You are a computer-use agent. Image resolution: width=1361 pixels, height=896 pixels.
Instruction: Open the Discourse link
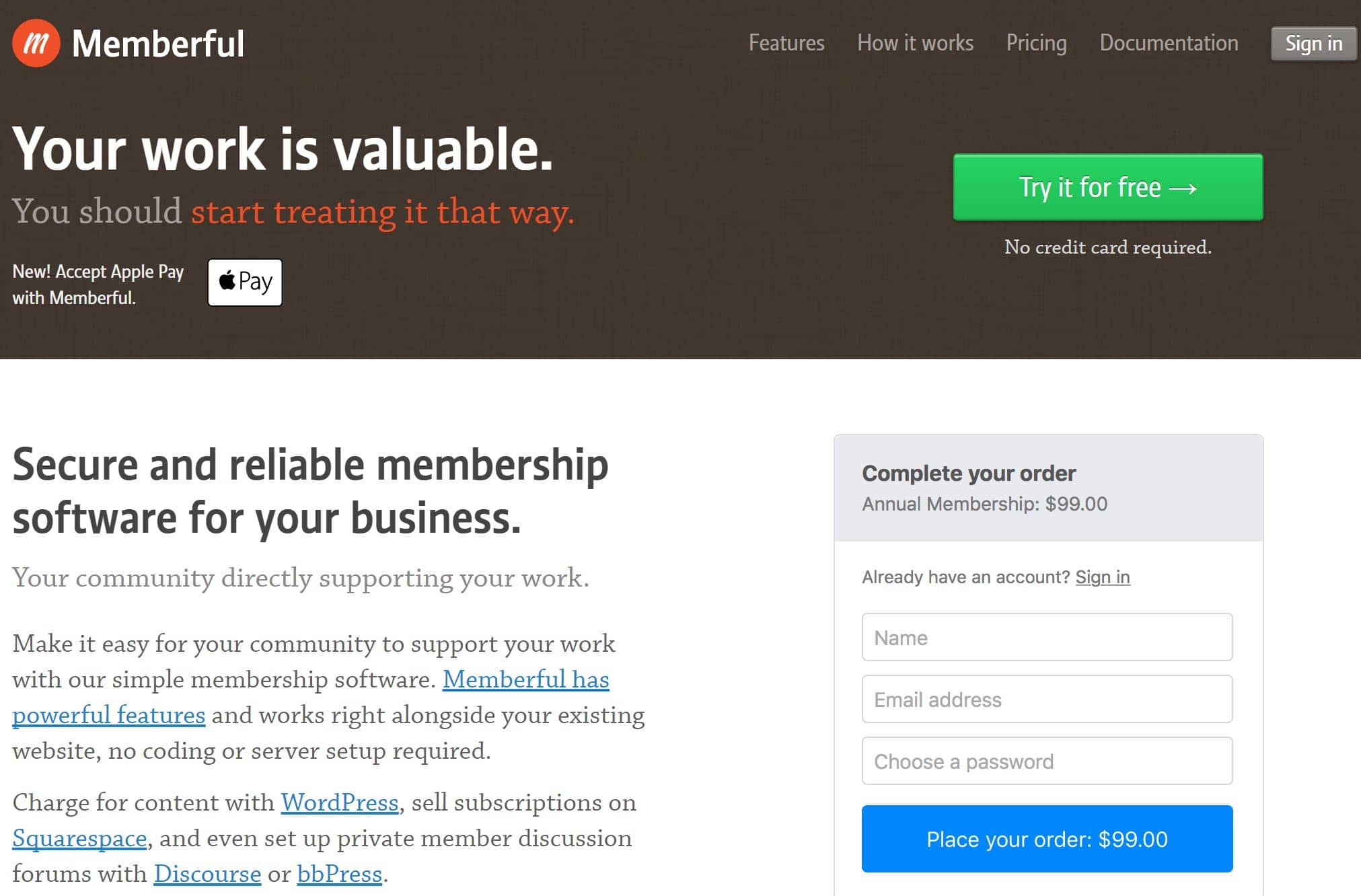click(x=207, y=874)
